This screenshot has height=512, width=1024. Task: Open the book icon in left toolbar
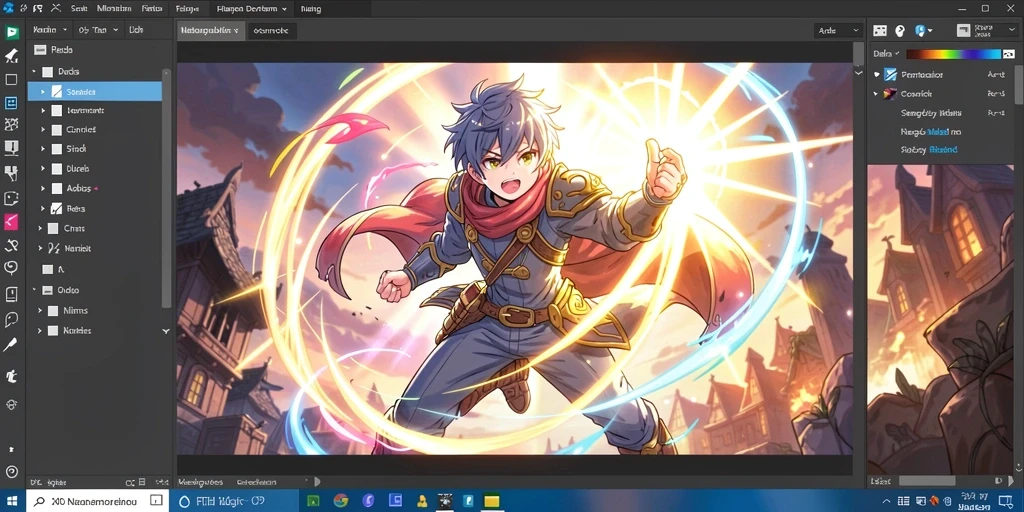click(11, 295)
